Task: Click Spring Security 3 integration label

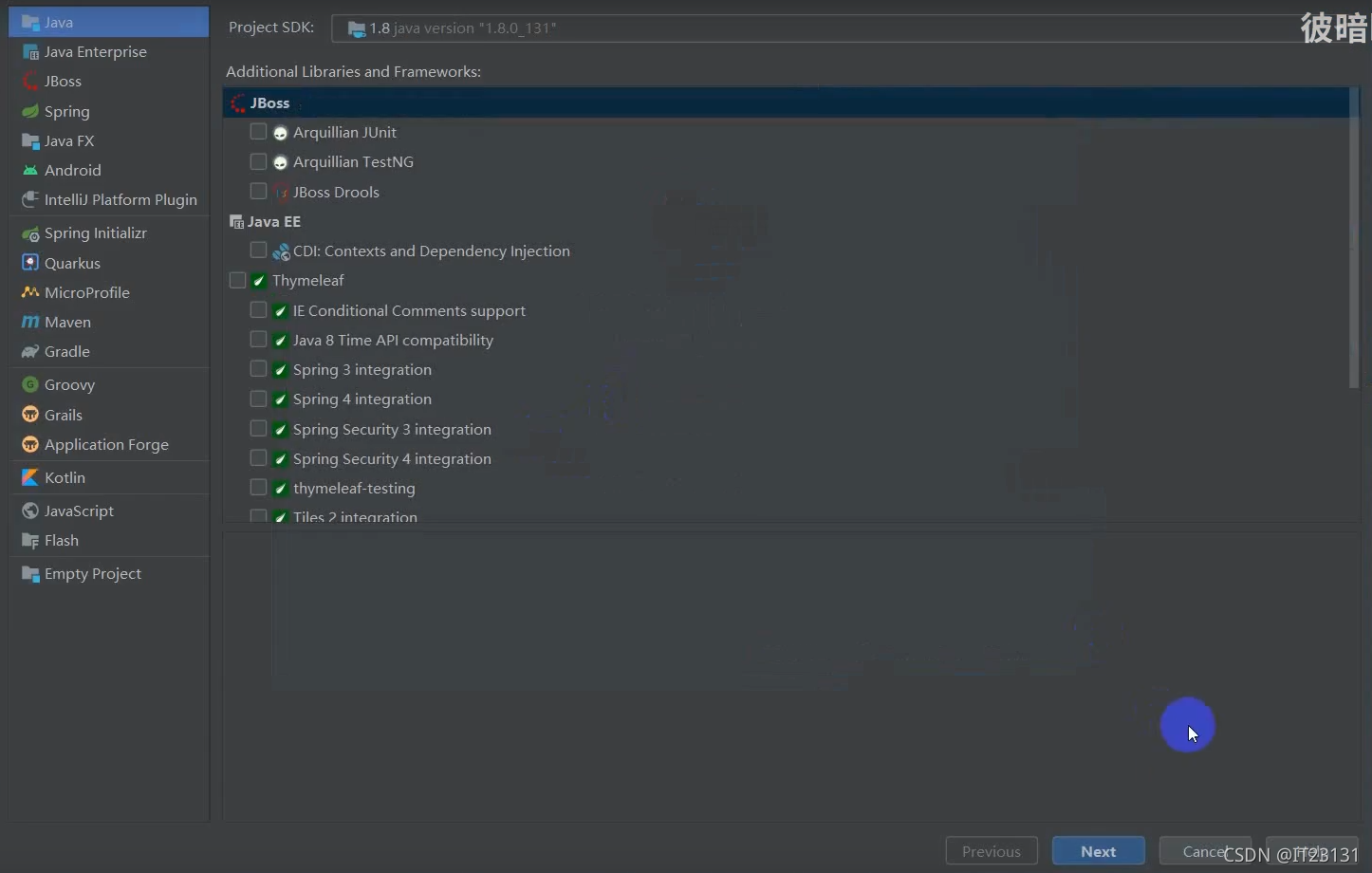Action: click(x=392, y=429)
